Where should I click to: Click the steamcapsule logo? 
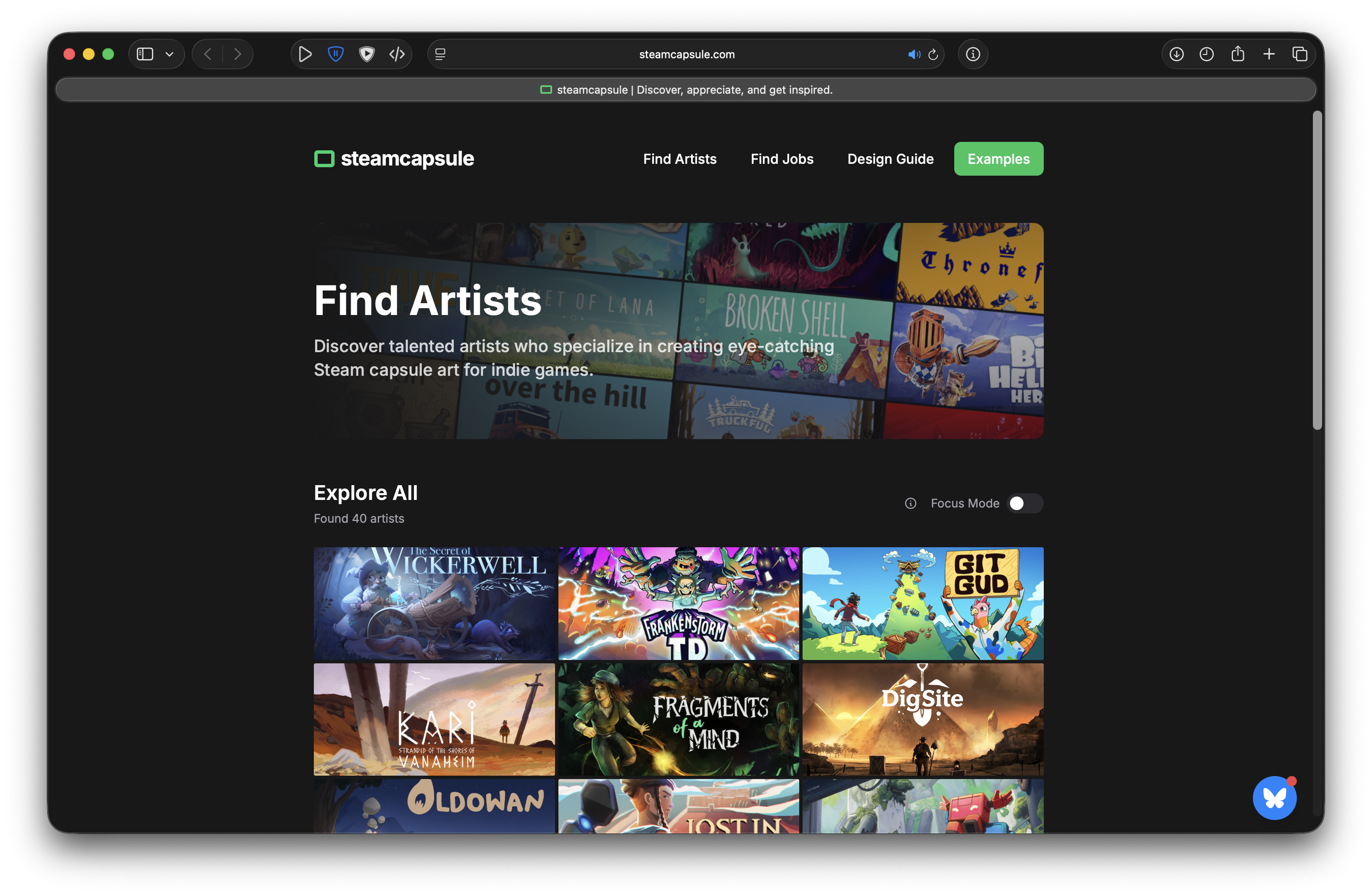[x=394, y=158]
